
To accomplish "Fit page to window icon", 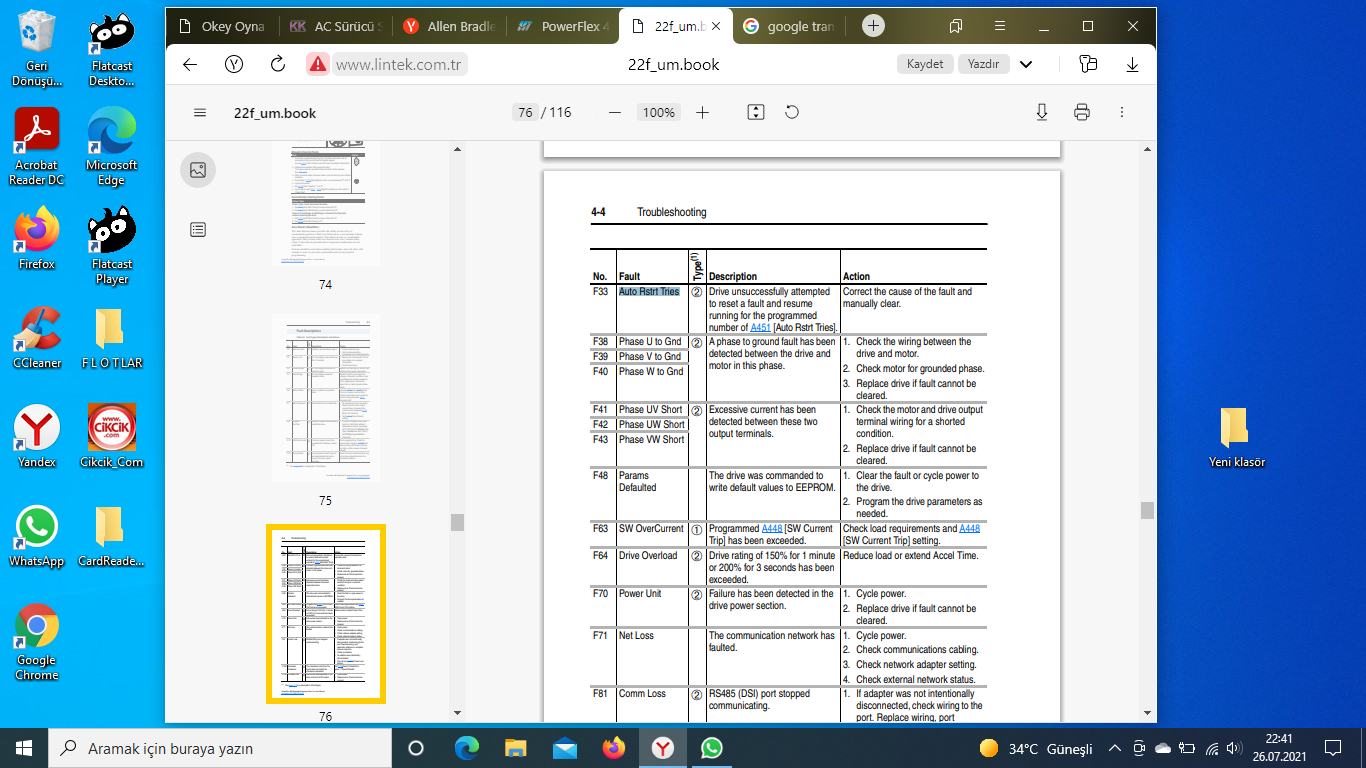I will (756, 113).
